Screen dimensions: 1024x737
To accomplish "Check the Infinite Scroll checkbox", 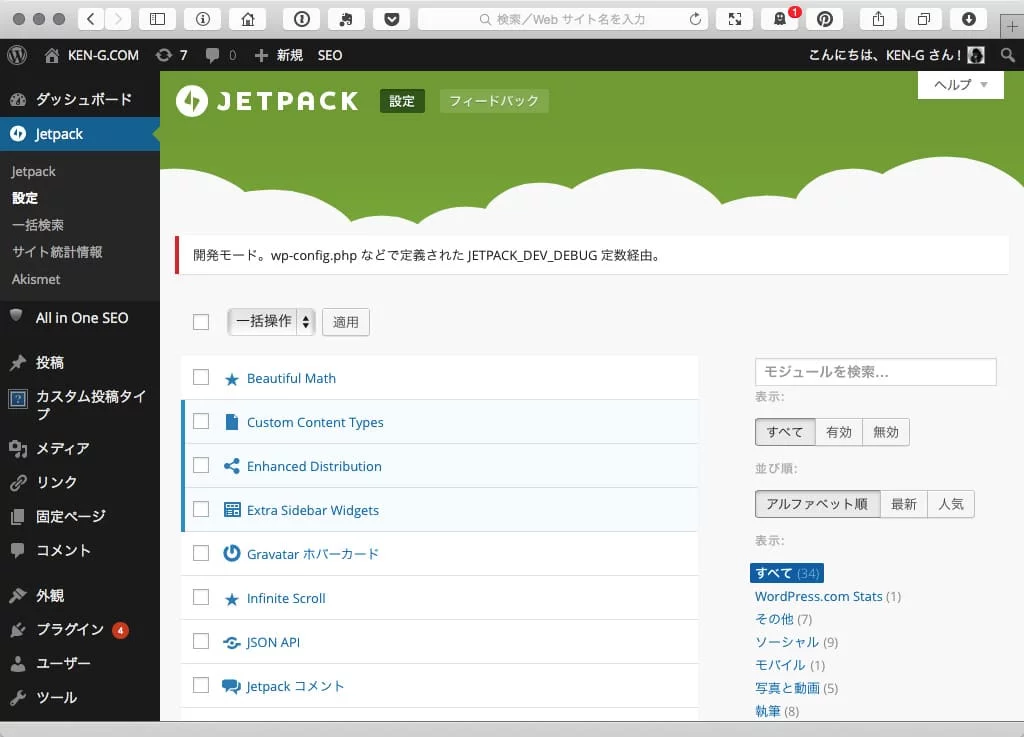I will point(201,597).
